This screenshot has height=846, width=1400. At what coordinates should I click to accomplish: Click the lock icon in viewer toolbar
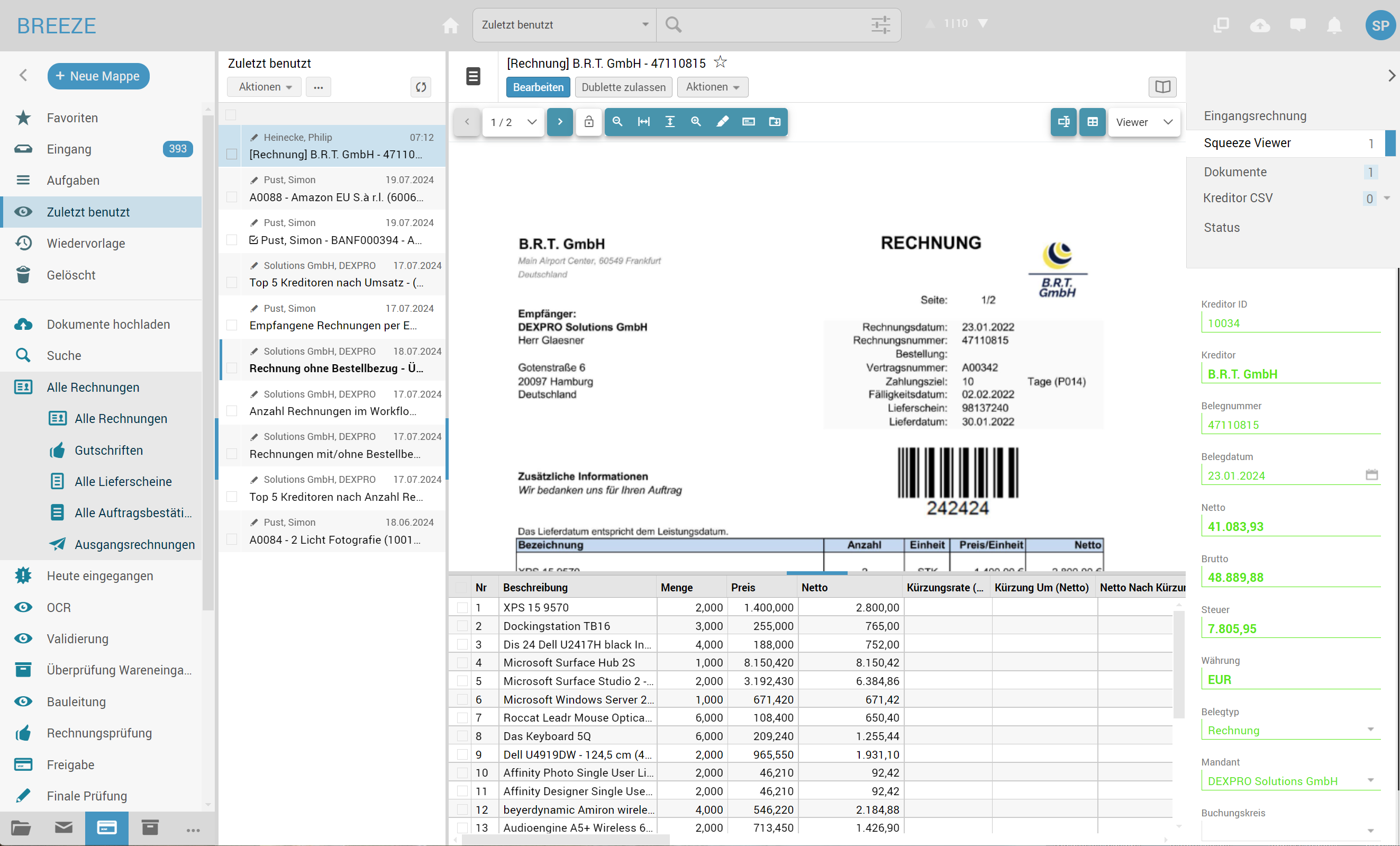click(589, 122)
